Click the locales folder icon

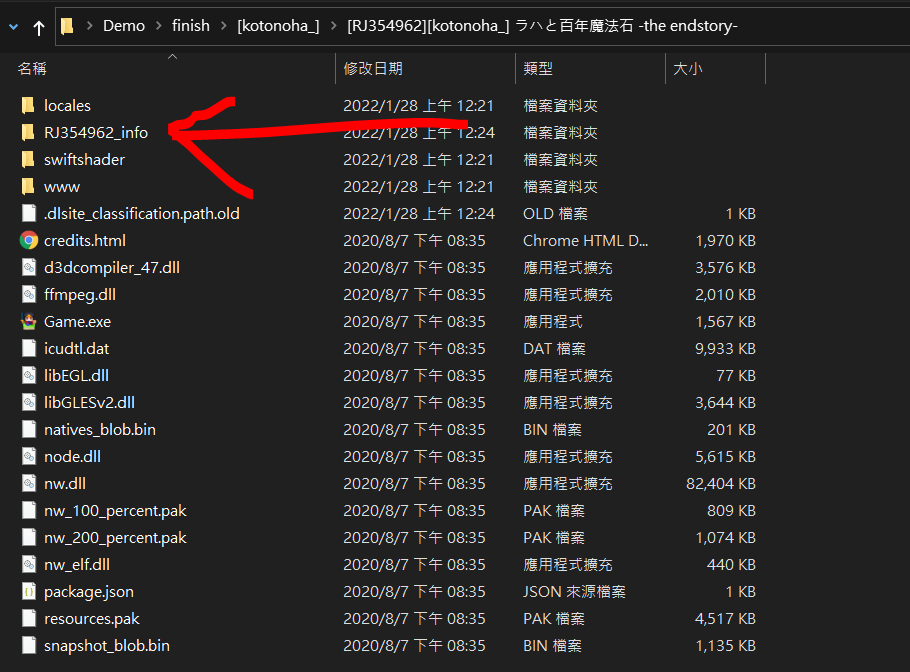coord(28,106)
